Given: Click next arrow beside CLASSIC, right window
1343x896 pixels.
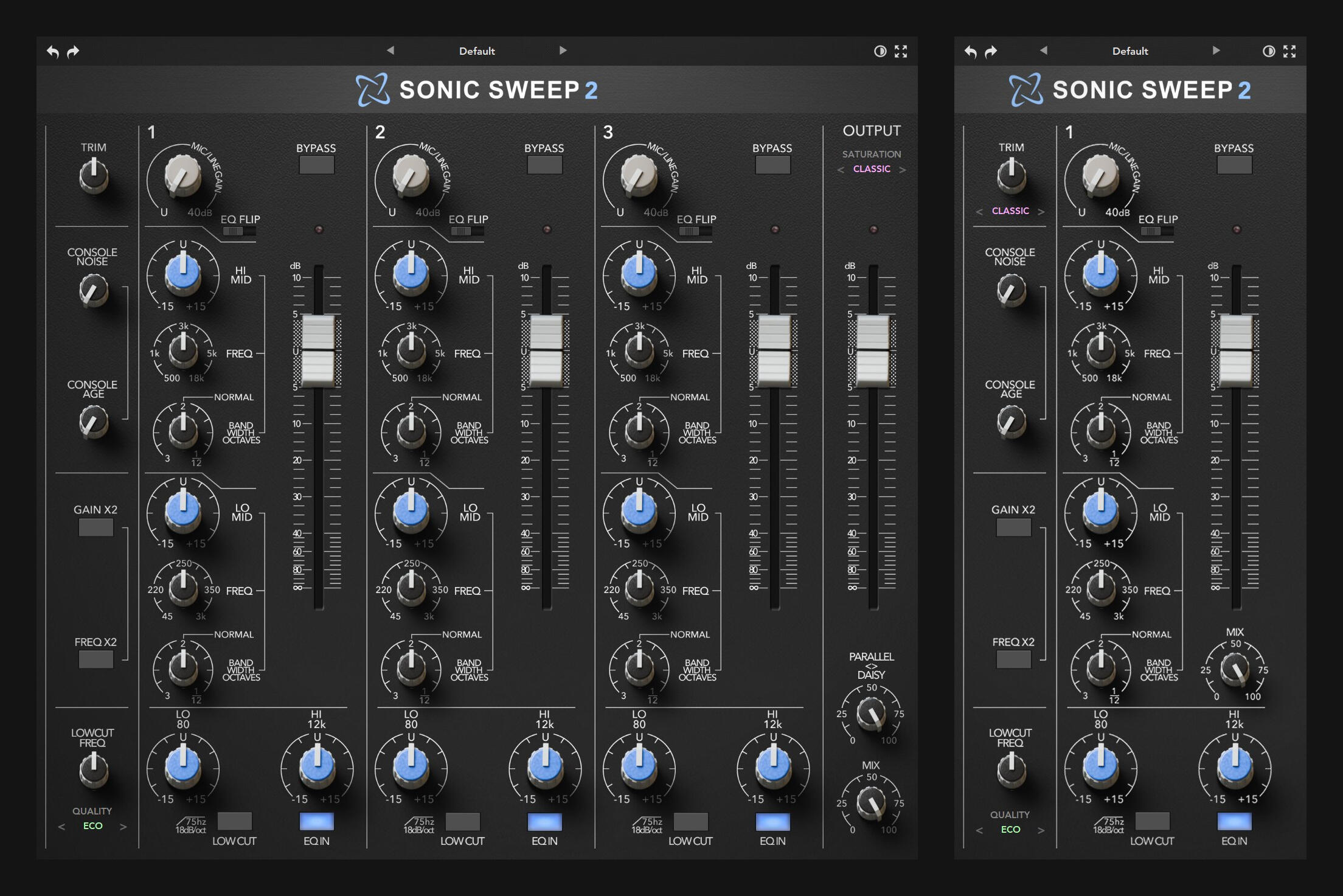Looking at the screenshot, I should coord(1041,212).
